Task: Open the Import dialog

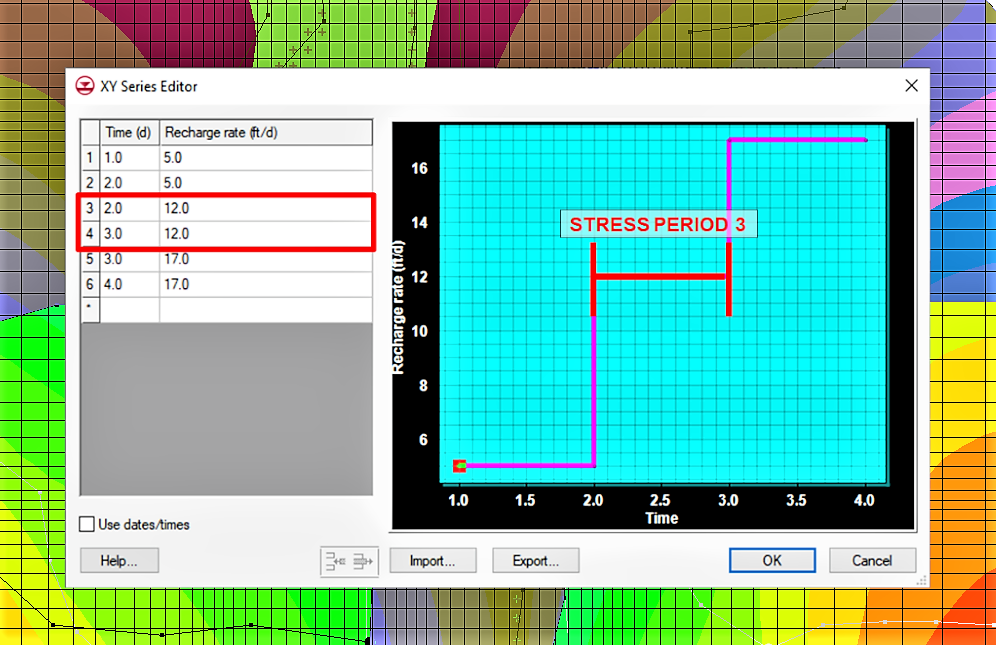Action: (433, 560)
